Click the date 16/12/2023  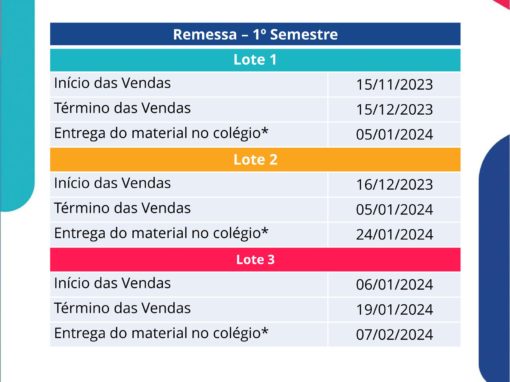[394, 185]
